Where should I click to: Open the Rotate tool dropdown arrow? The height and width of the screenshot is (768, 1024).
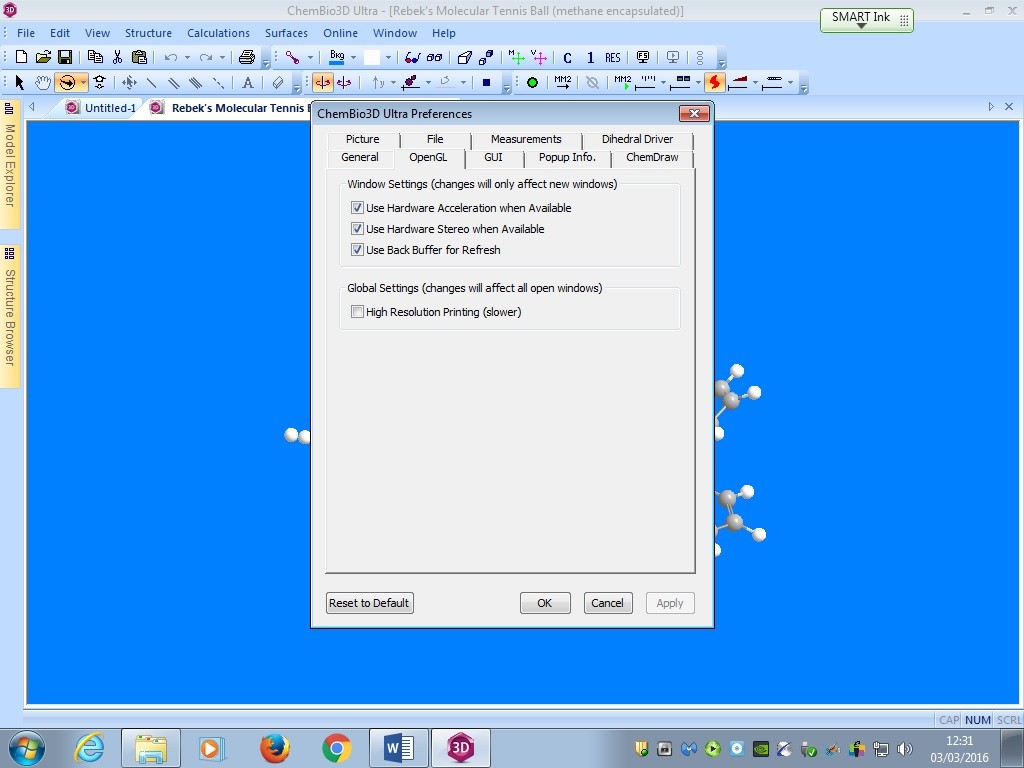pos(83,82)
